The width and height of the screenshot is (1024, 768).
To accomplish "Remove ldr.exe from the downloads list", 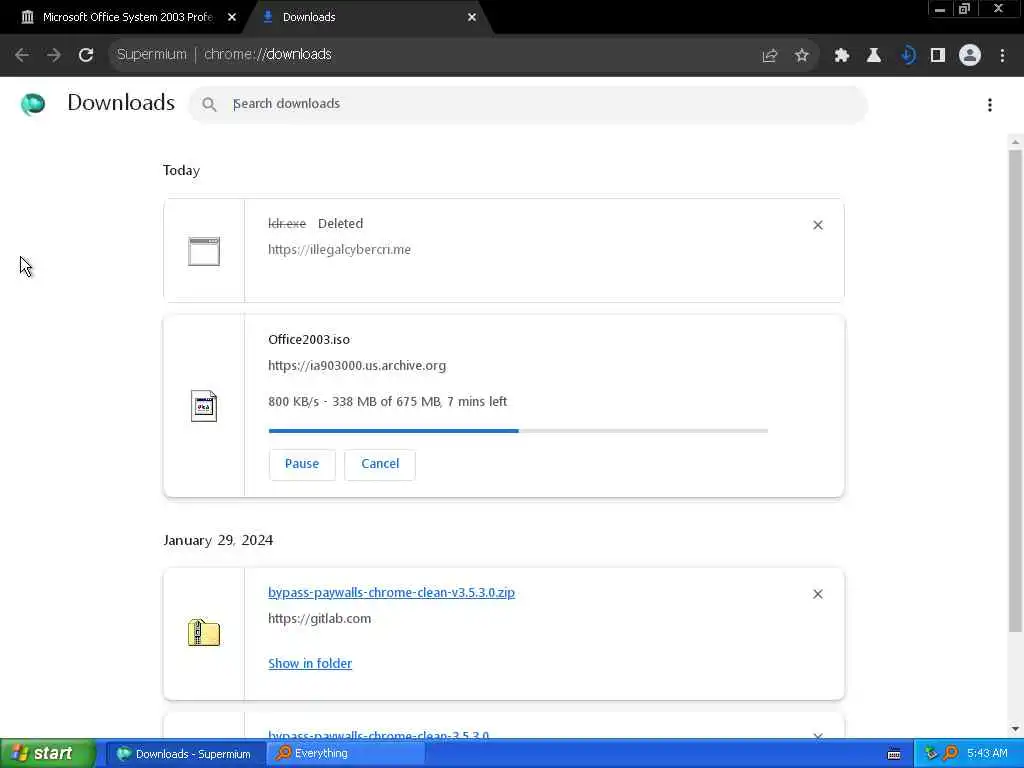I will click(818, 225).
